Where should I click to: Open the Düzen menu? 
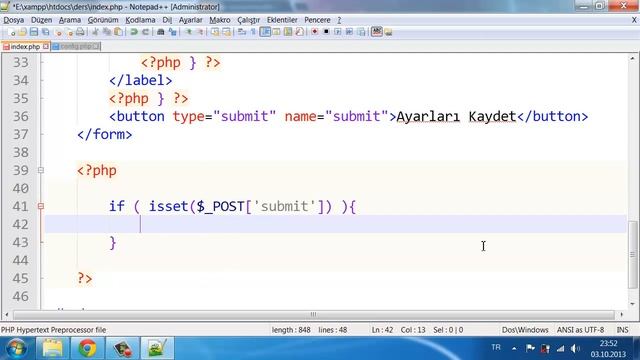coord(41,20)
